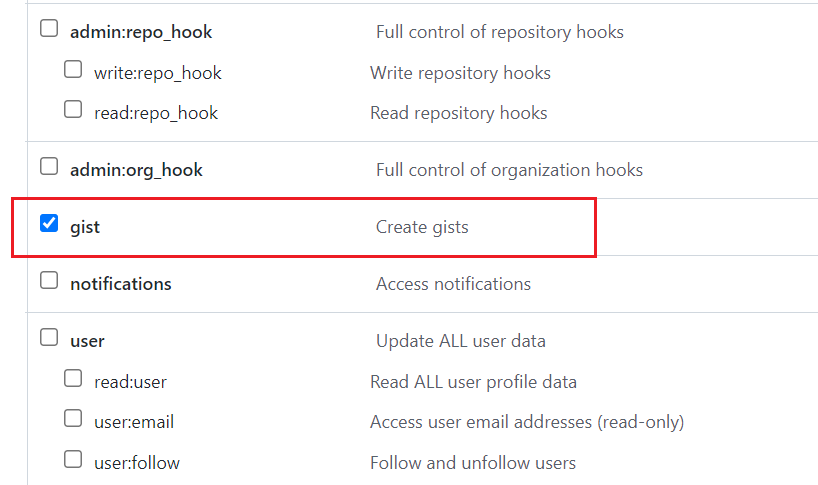Click the bold 'admin:org_hook' label text

click(136, 170)
